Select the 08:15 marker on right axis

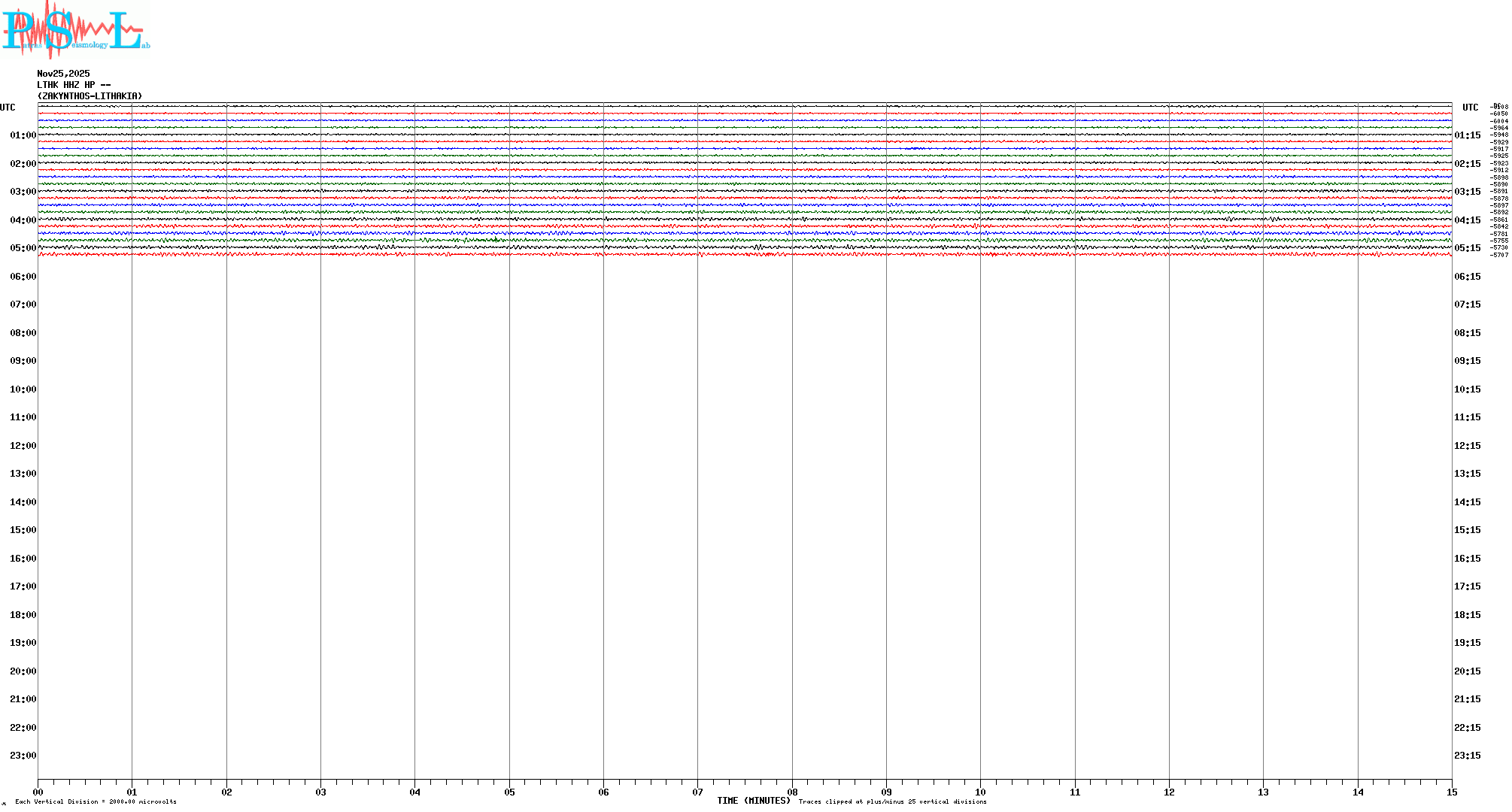[1467, 333]
